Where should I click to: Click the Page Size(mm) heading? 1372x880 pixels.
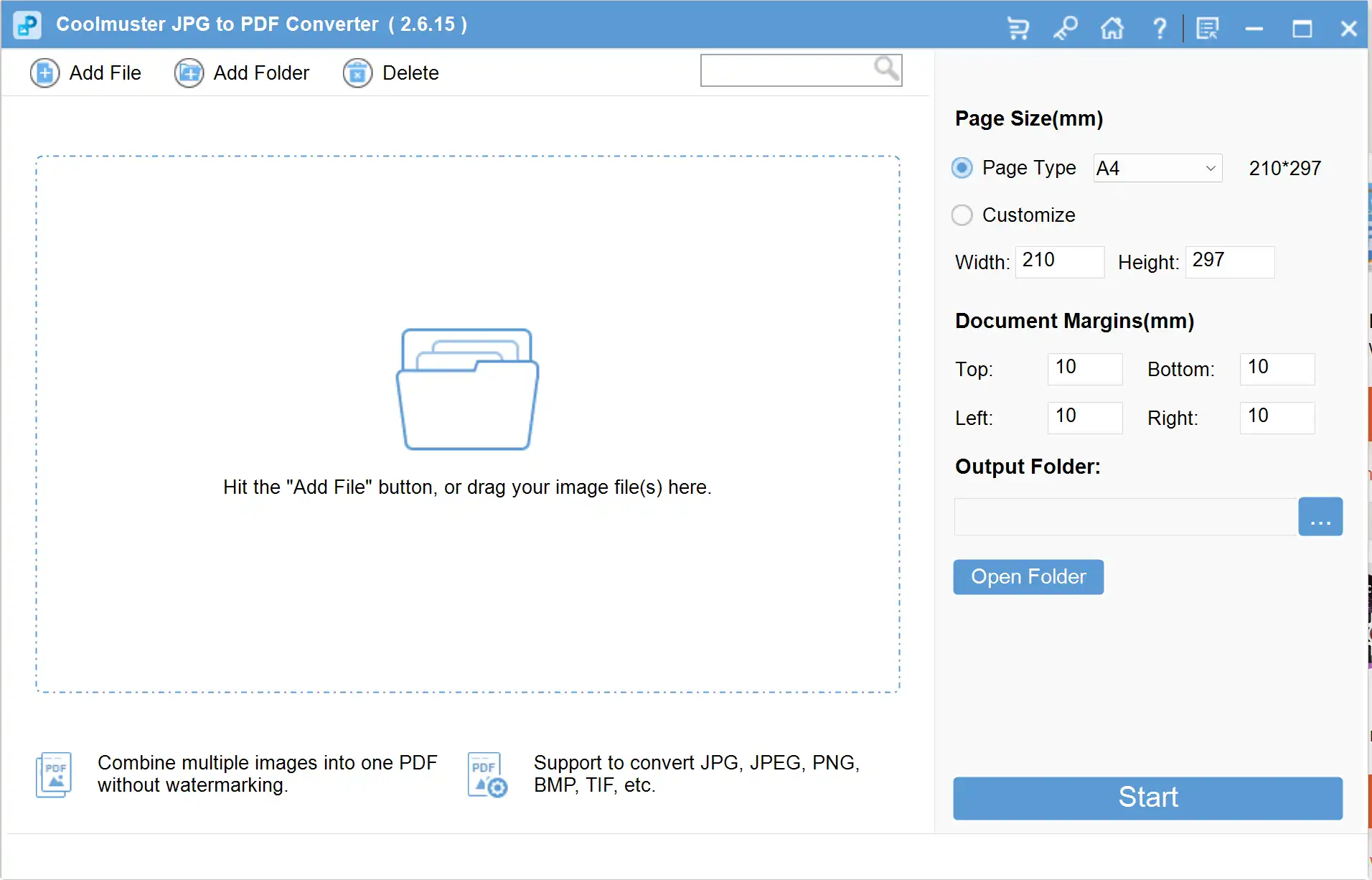(1029, 118)
